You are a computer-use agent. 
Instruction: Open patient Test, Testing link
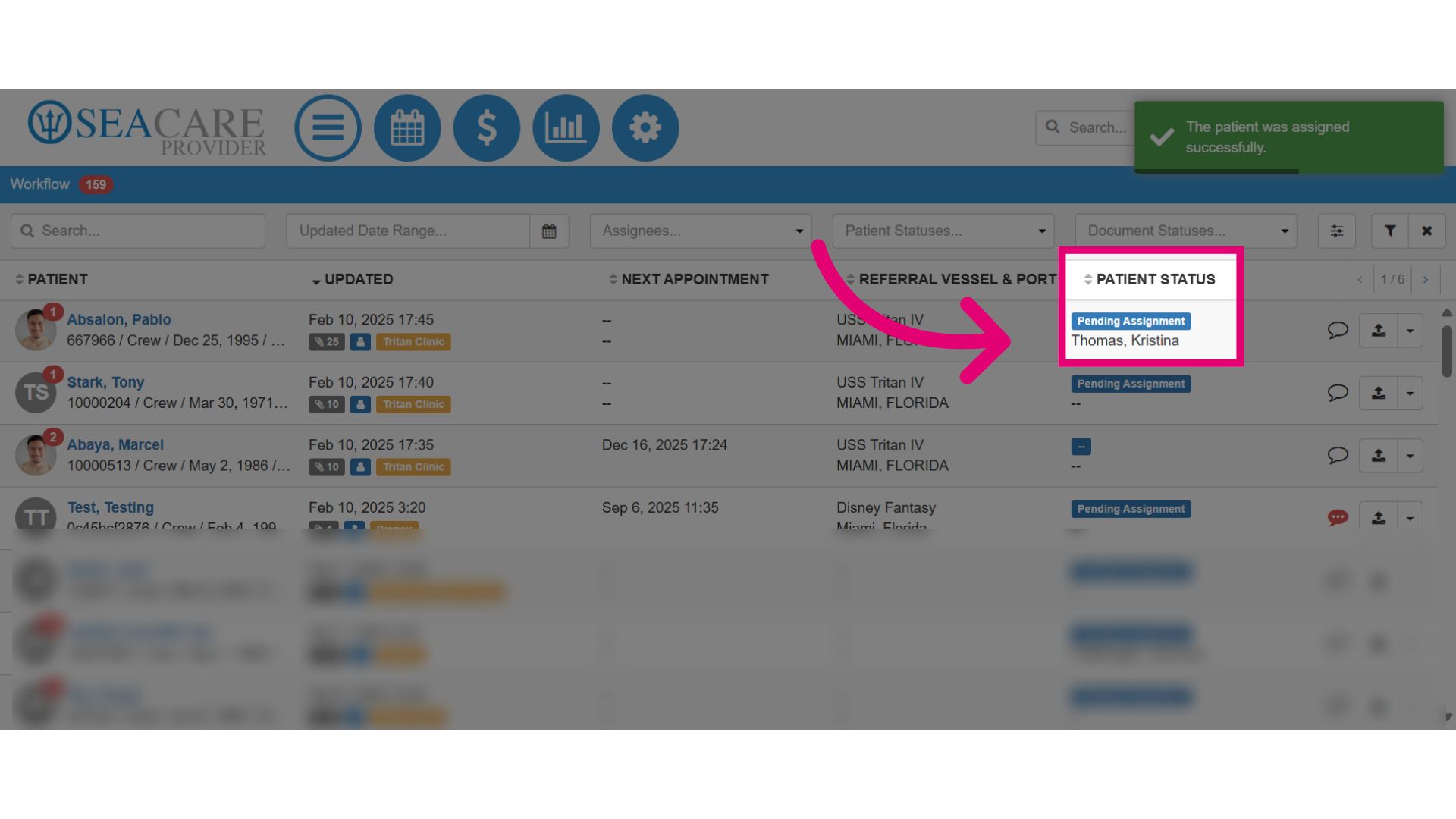point(111,507)
